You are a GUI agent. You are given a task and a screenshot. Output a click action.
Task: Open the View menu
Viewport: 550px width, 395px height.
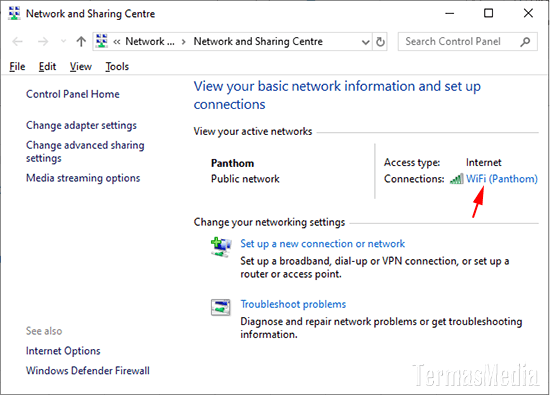81,66
